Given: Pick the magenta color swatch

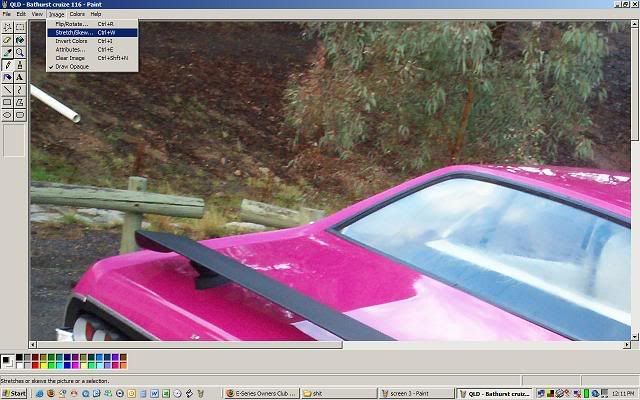Looking at the screenshot, I should tap(75, 365).
